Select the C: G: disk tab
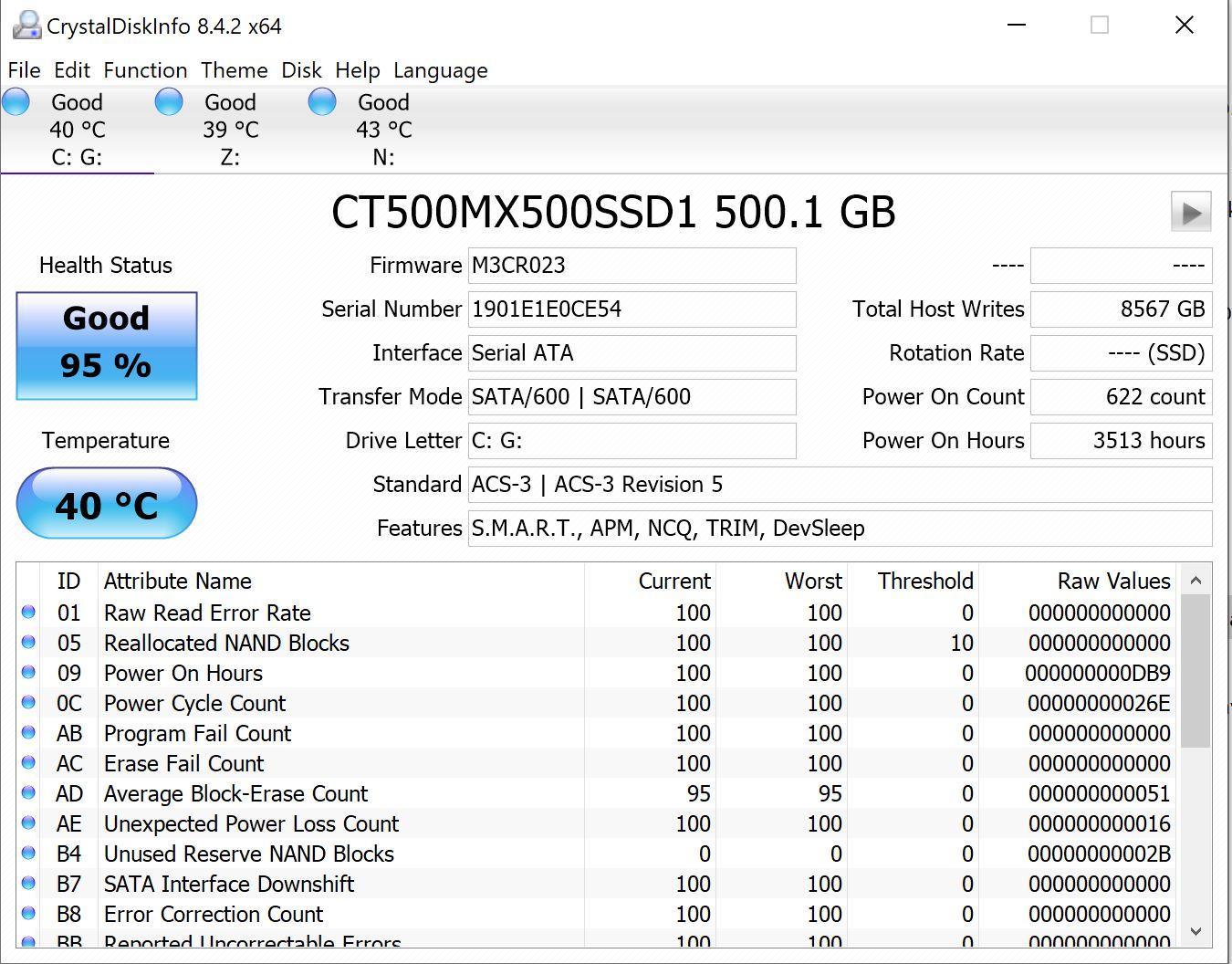Screen dimensions: 1232x964 coord(77,129)
